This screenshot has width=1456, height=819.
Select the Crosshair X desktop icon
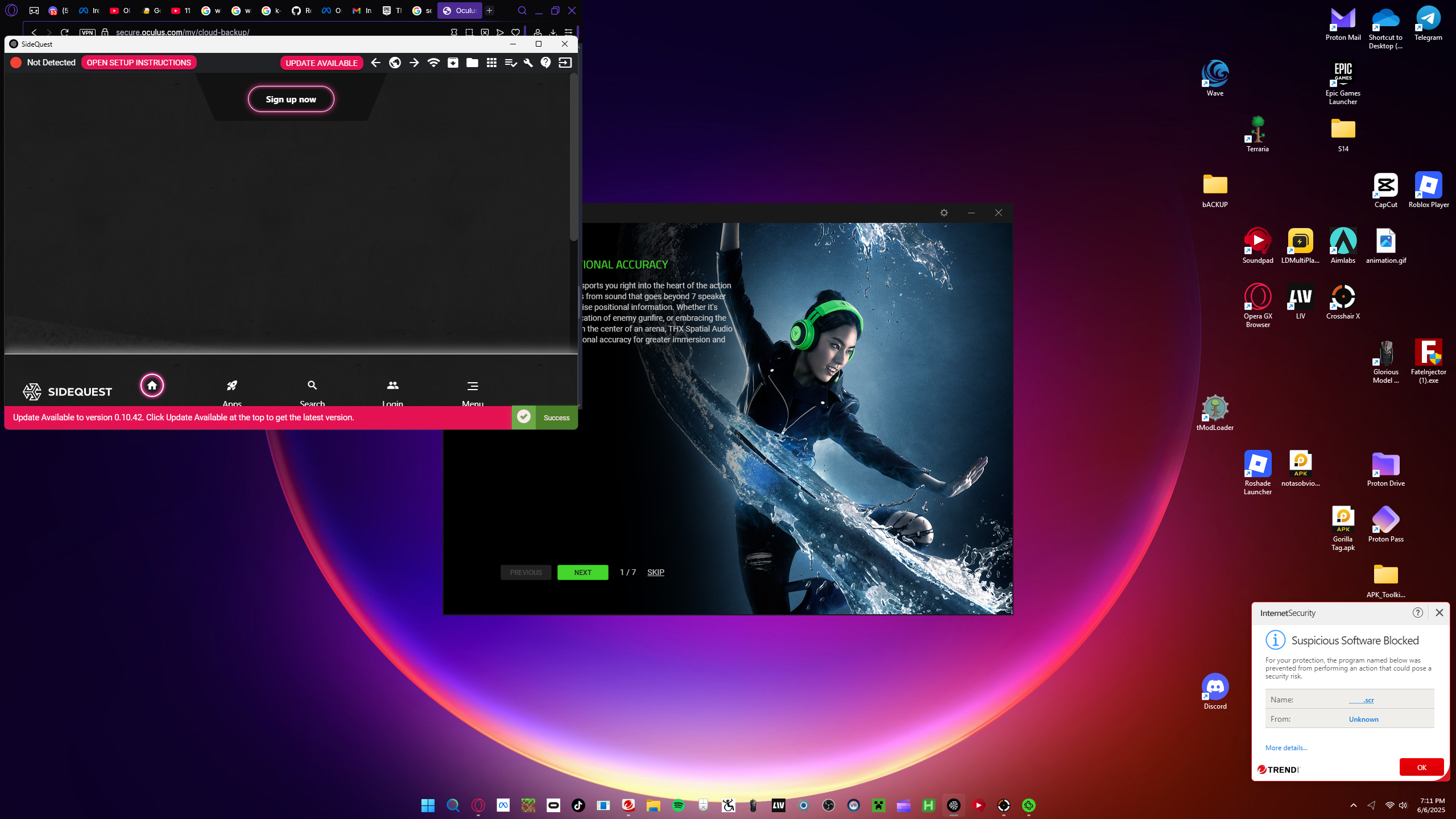[x=1343, y=302]
